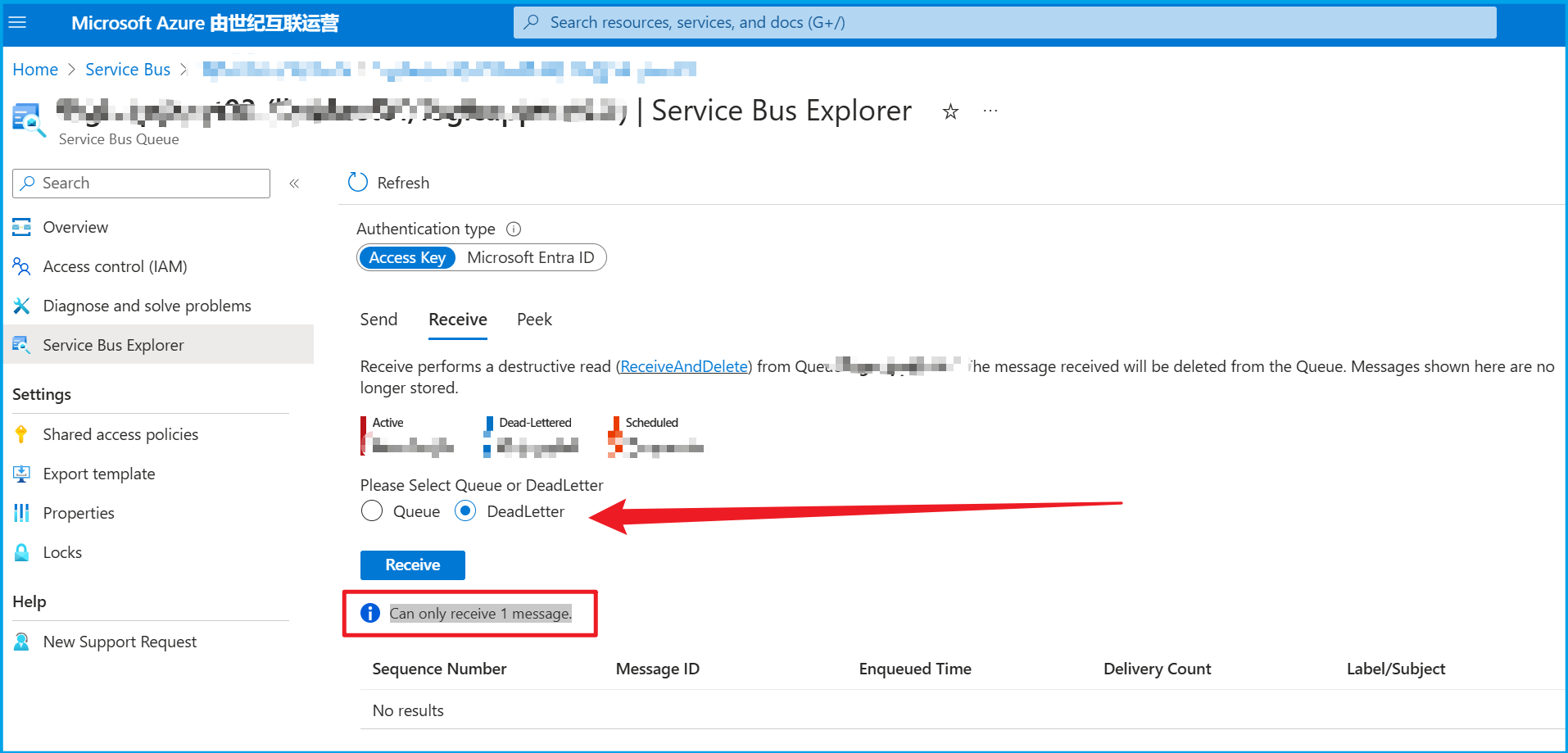Click the top resource search box
This screenshot has width=1568, height=753.
[x=1004, y=22]
